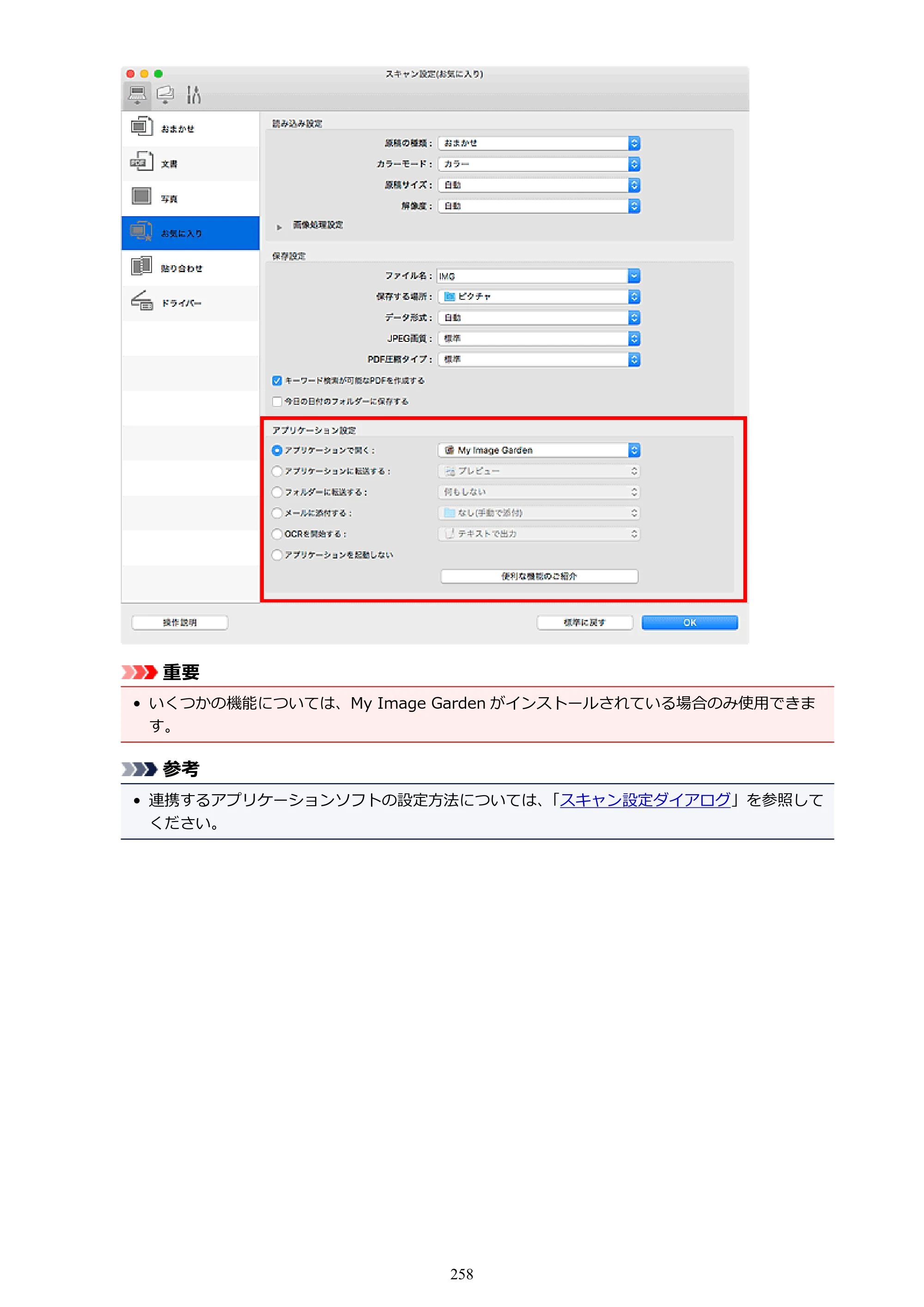Open the ファイル名 dropdown arrow
924x1307 pixels.
point(634,277)
